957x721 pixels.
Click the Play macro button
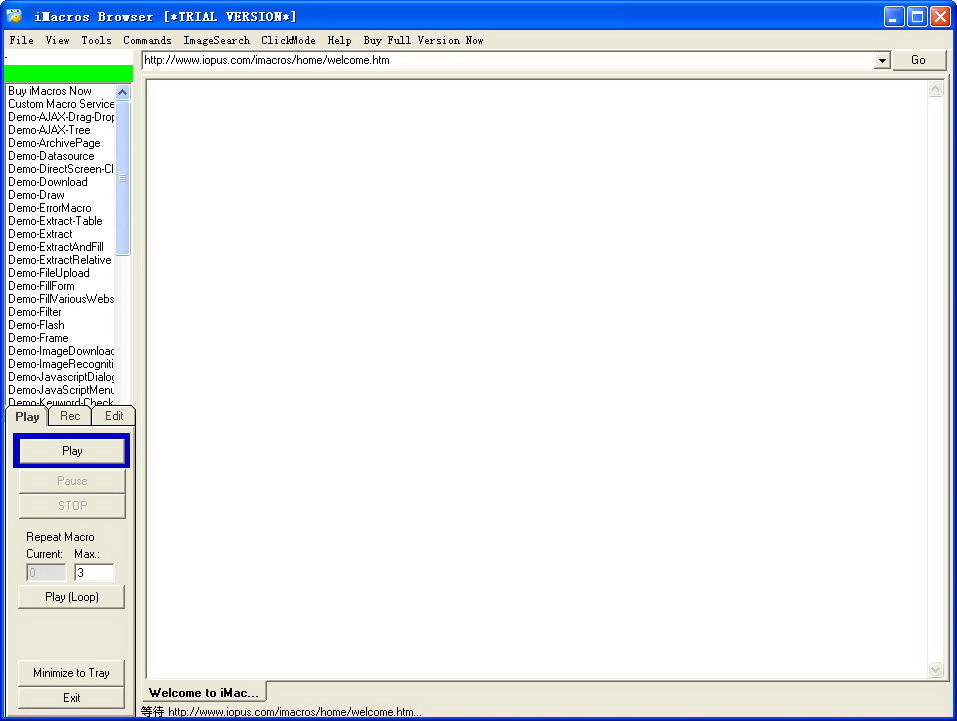(x=72, y=451)
